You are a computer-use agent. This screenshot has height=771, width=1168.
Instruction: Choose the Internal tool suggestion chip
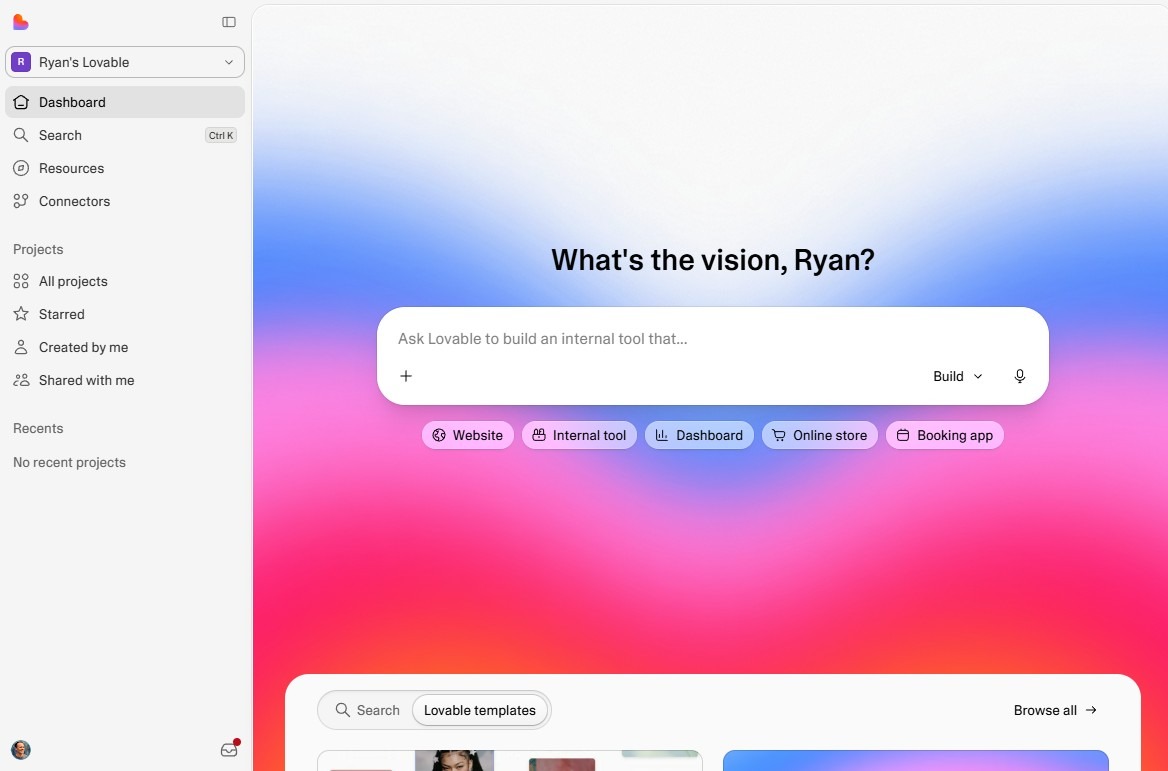pos(580,435)
